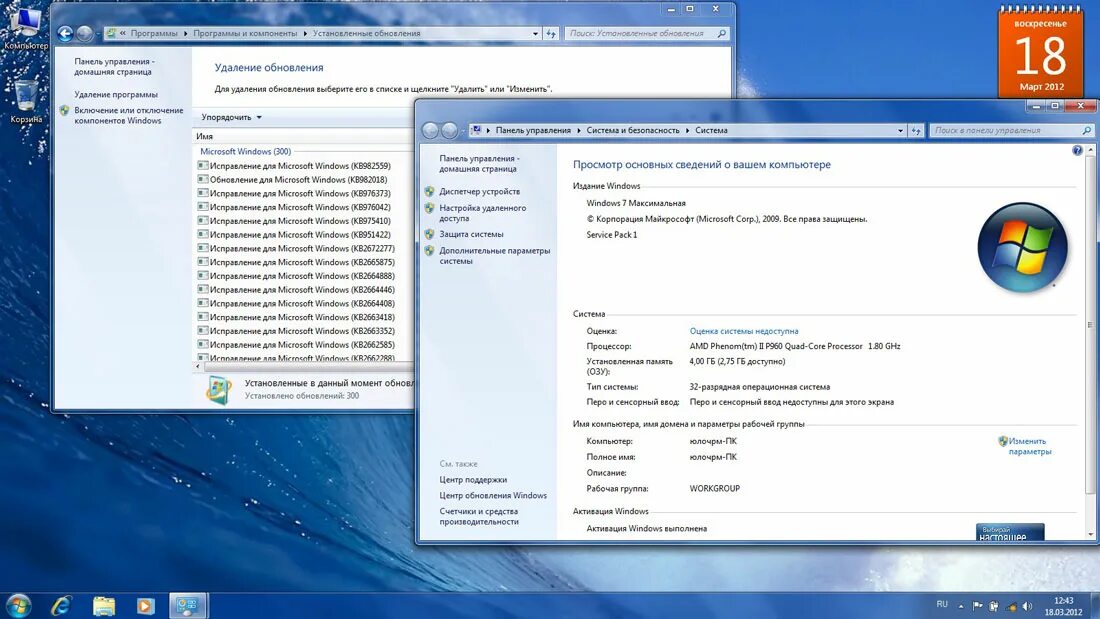Click the genuine Microsoft badge
The width and height of the screenshot is (1100, 619).
click(1010, 532)
